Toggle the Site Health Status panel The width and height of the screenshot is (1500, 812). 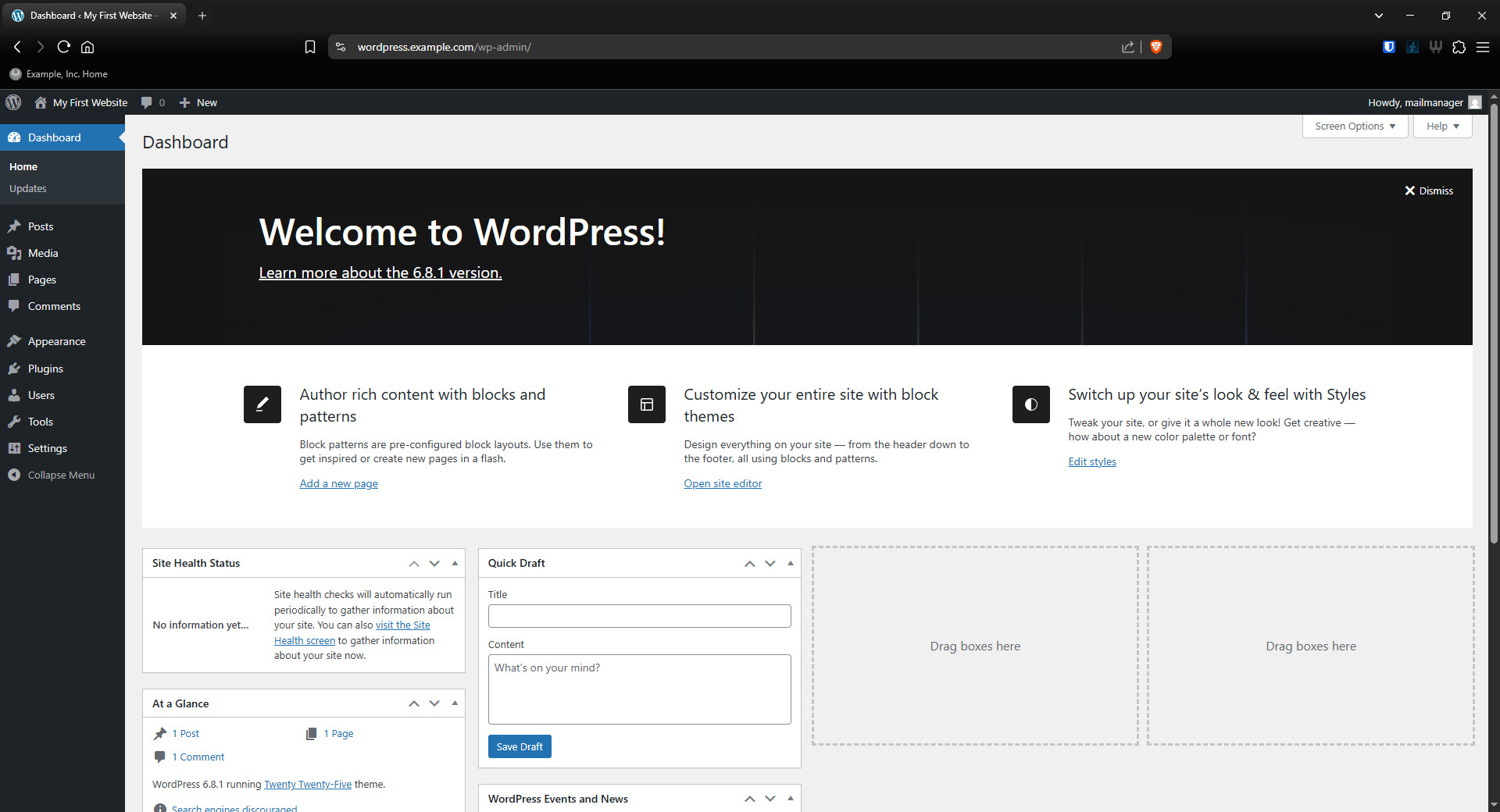pos(455,563)
